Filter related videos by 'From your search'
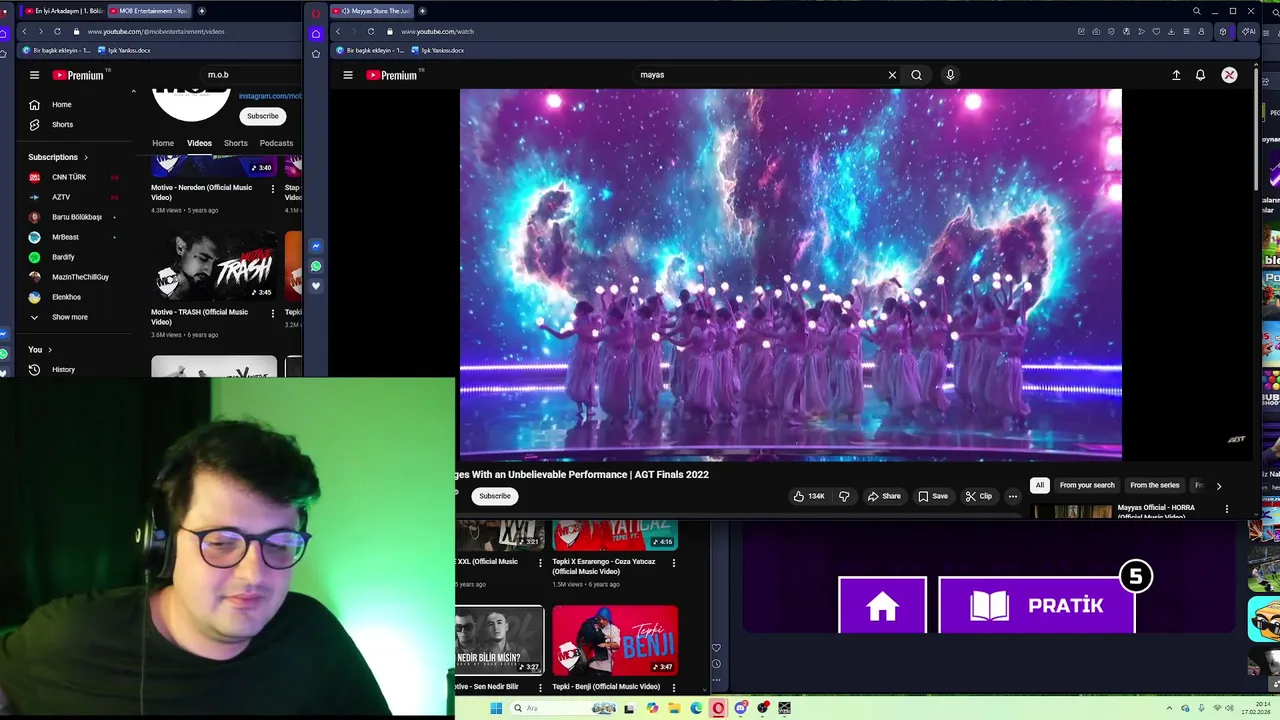Image resolution: width=1280 pixels, height=720 pixels. pyautogui.click(x=1087, y=485)
